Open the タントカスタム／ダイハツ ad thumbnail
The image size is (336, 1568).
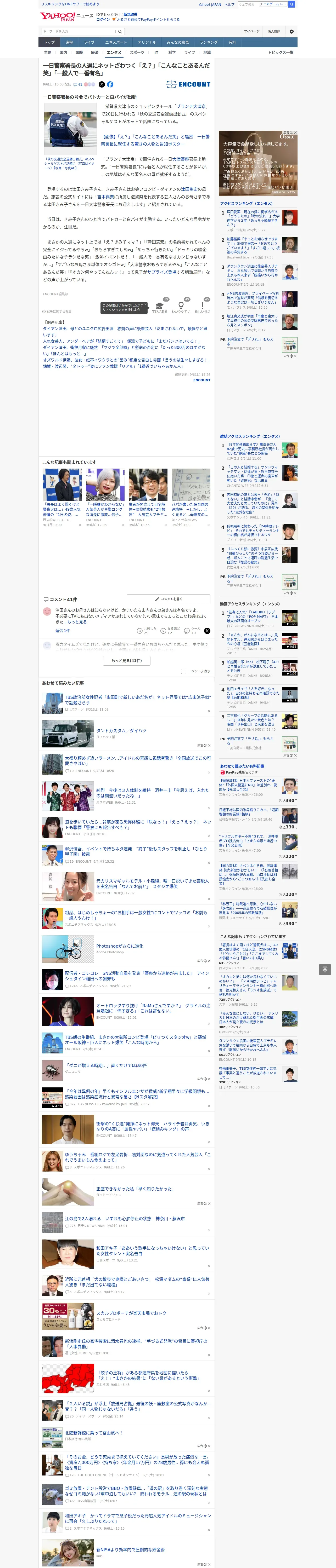[68, 734]
